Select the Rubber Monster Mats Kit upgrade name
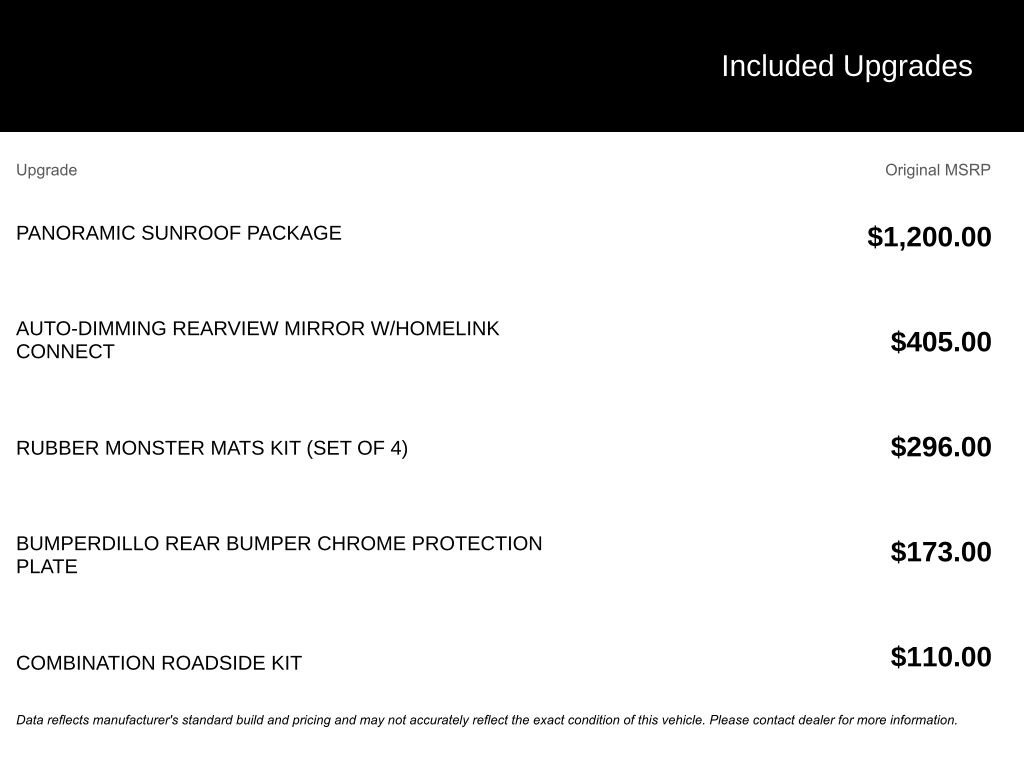 pyautogui.click(x=158, y=448)
